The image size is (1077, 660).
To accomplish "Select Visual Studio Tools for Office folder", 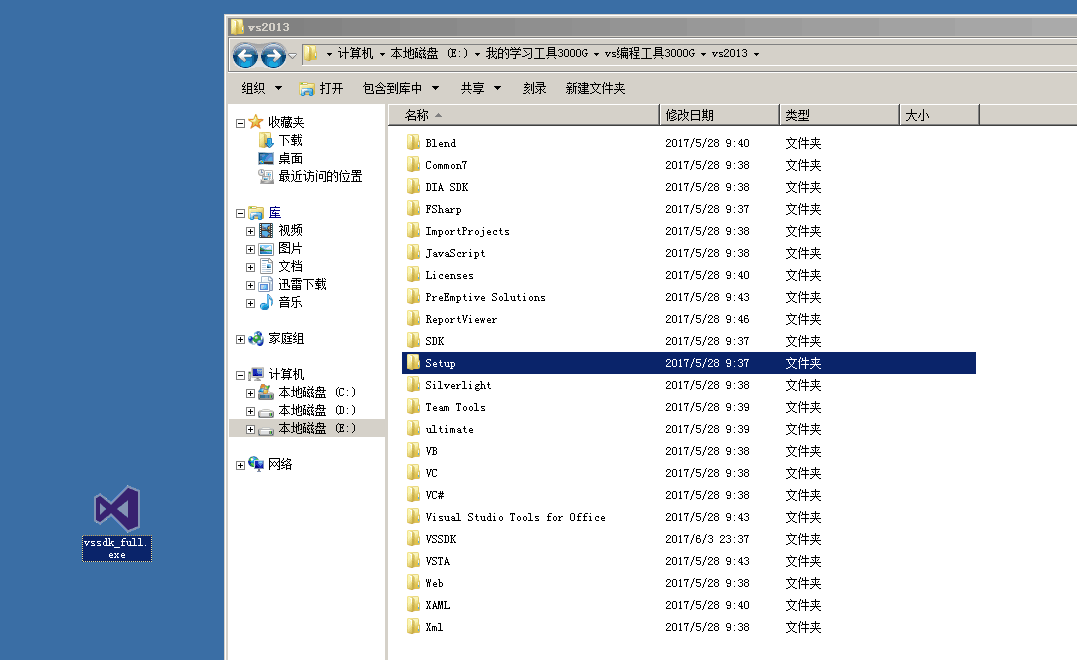I will point(515,516).
